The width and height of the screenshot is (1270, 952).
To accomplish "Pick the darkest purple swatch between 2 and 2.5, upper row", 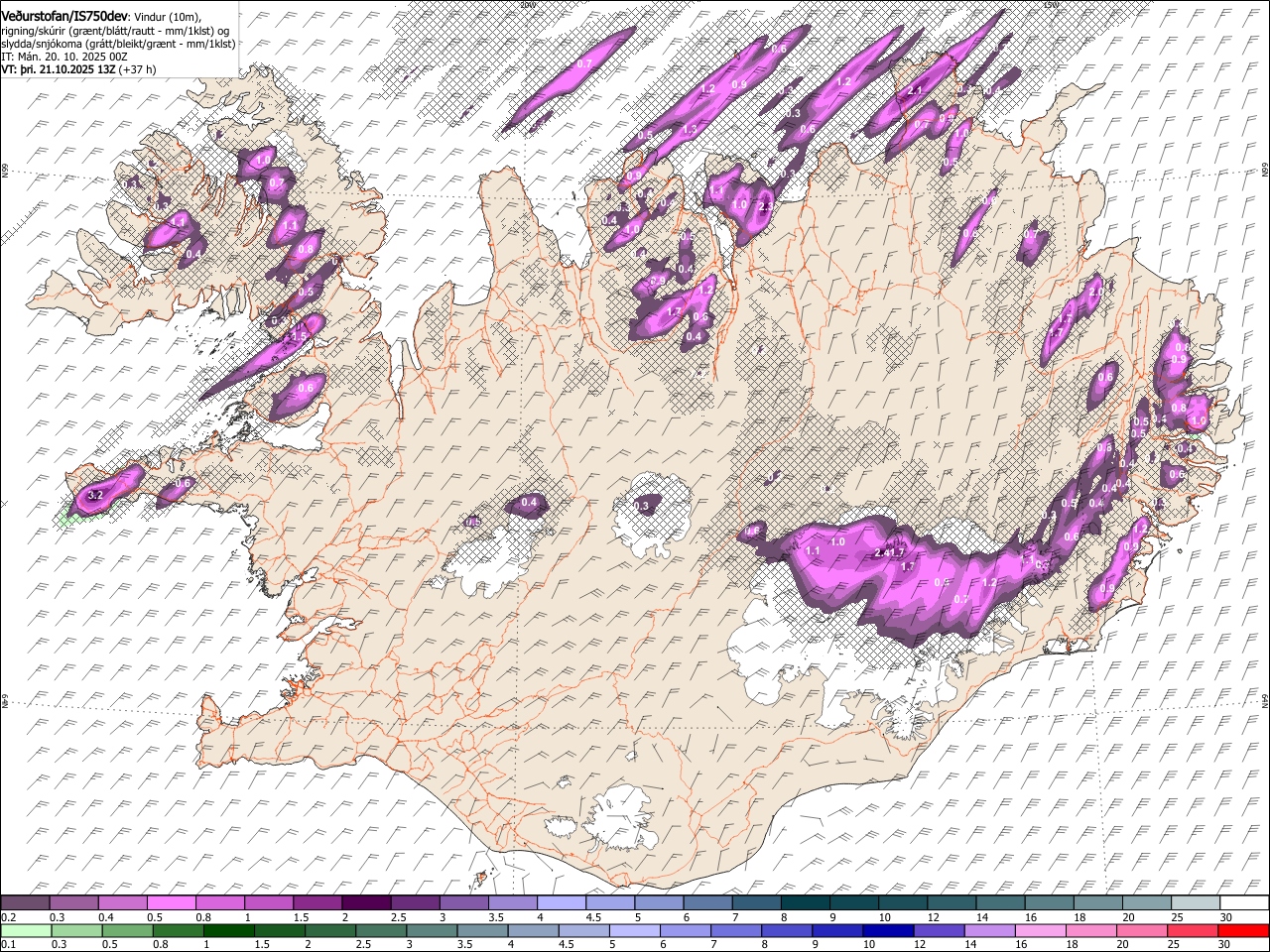I will (x=366, y=902).
